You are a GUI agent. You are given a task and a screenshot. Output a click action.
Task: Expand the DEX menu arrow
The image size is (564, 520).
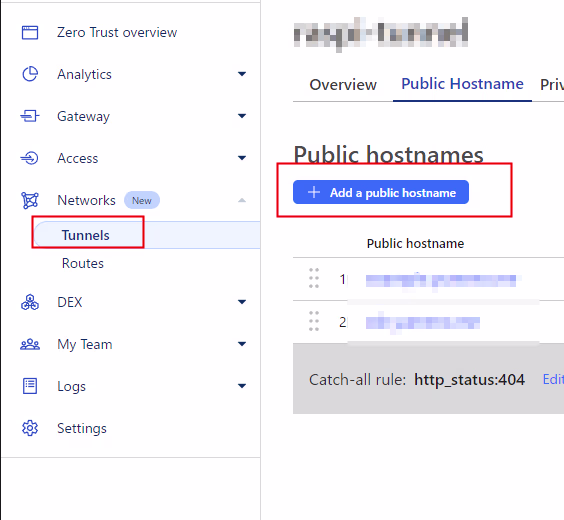tap(242, 302)
